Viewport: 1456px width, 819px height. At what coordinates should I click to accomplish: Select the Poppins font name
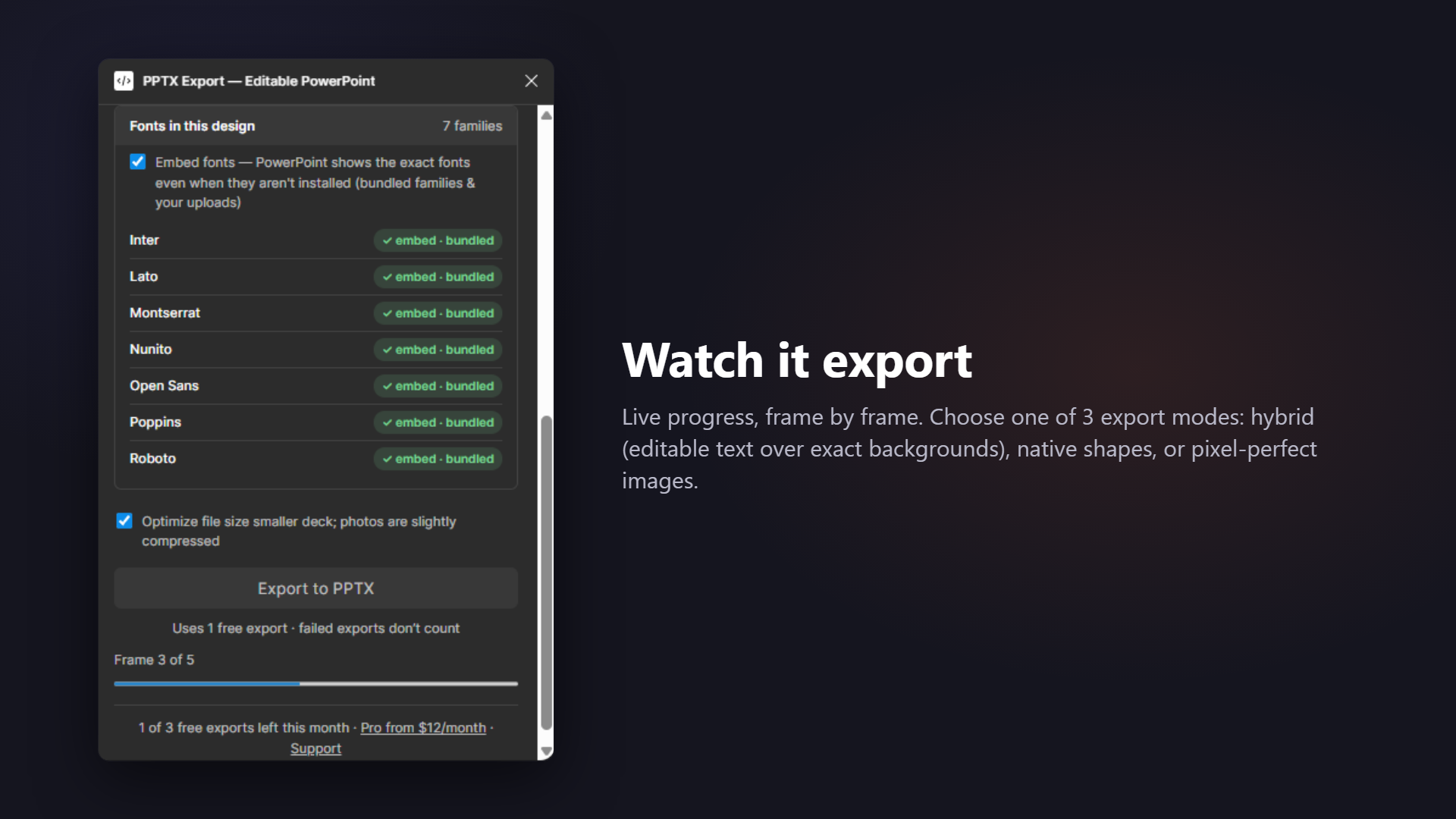click(155, 422)
